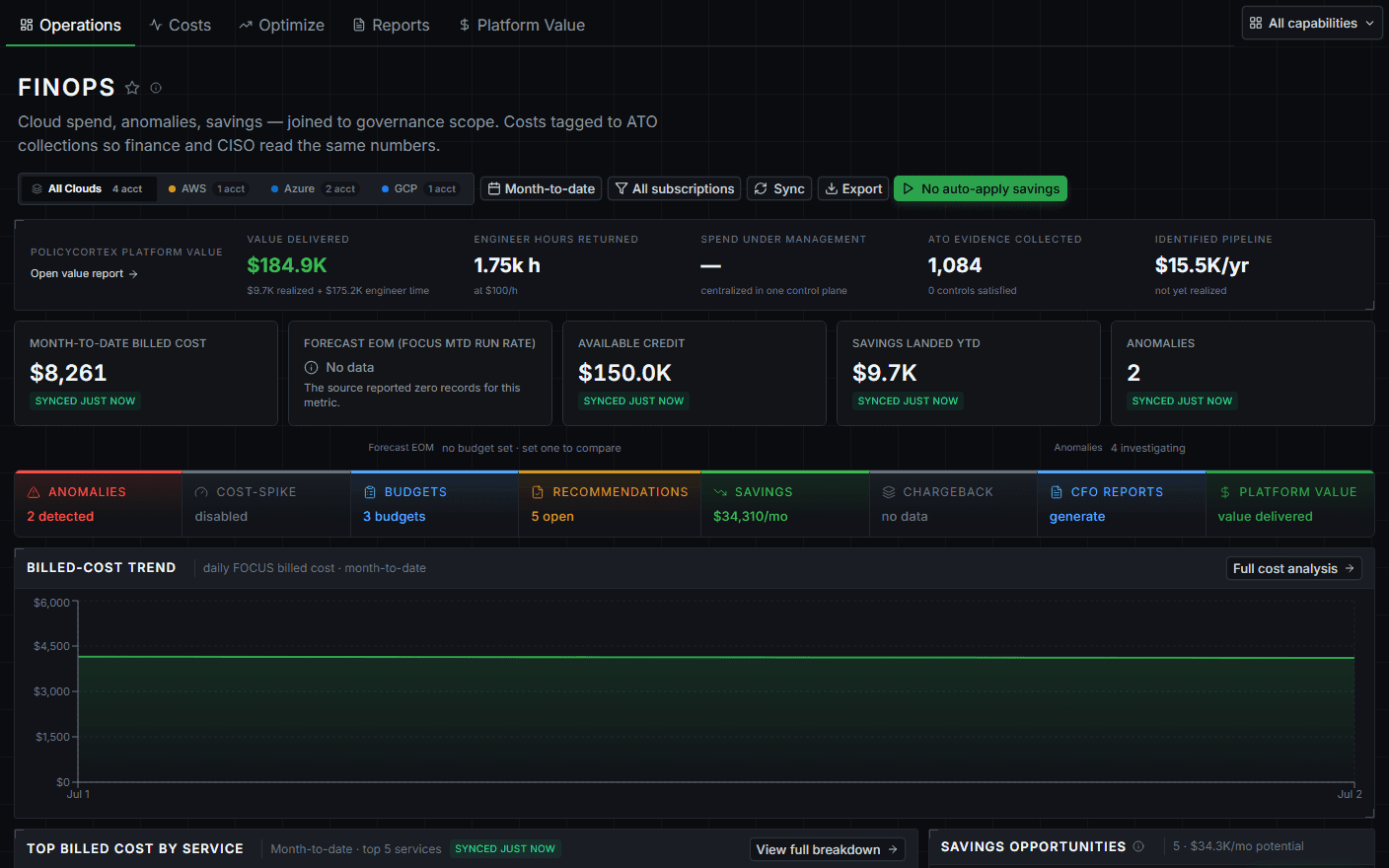Click the green billed-cost trend line
This screenshot has height=868, width=1389.
716,657
